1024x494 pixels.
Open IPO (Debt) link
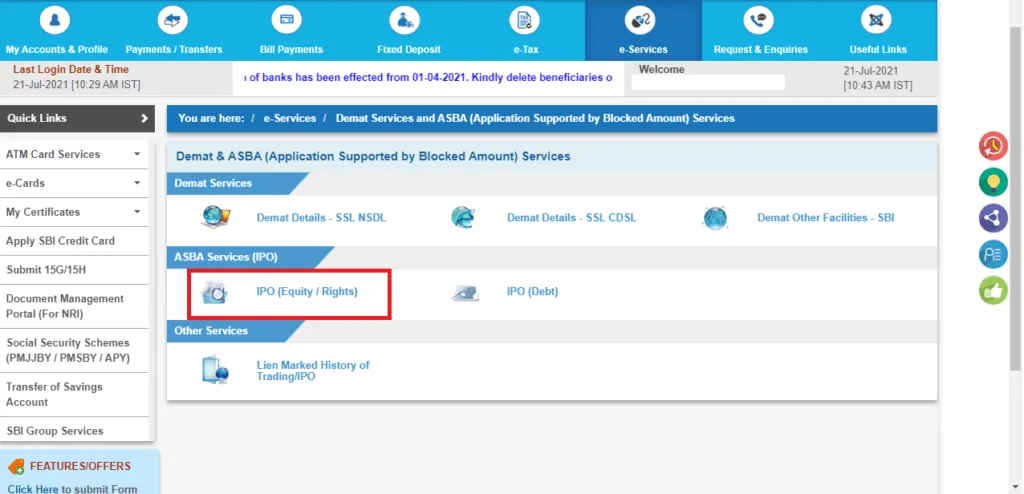532,292
